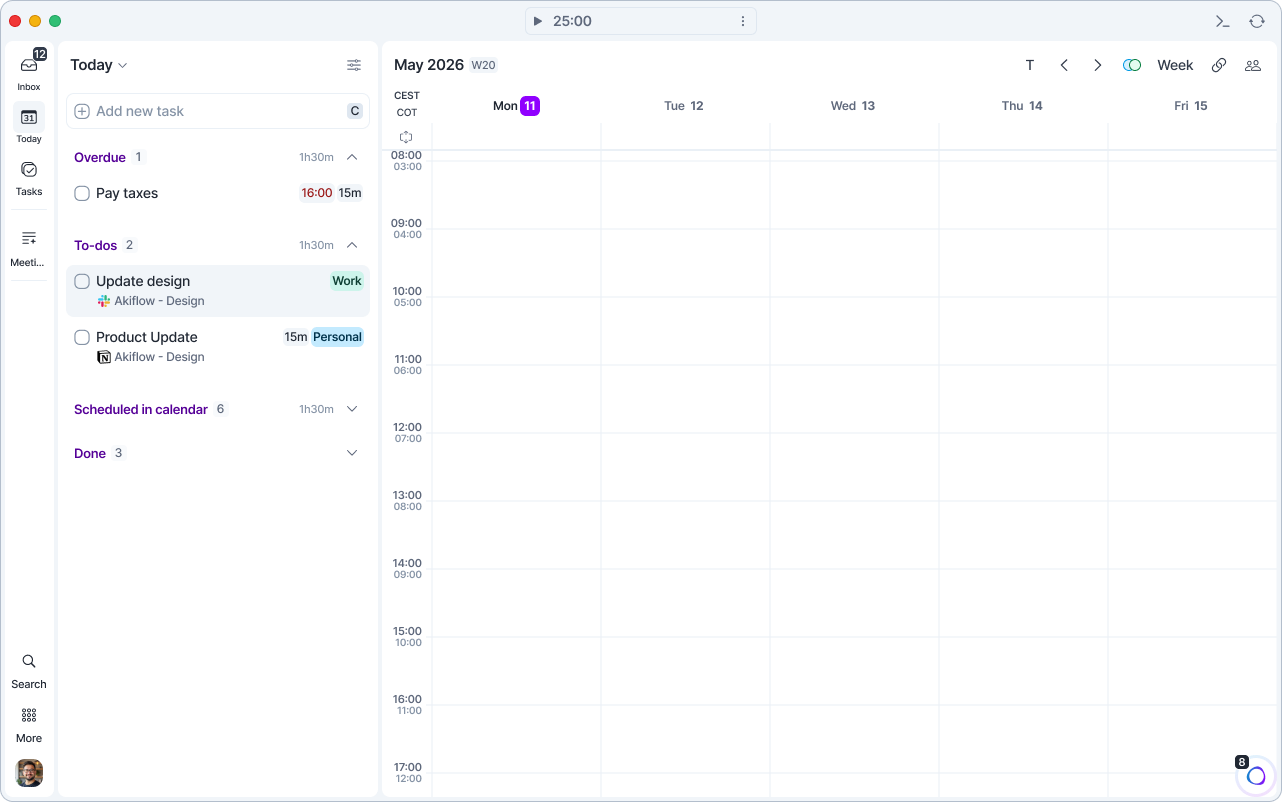Click the 16:00 overdue time
1282x802 pixels.
coord(317,193)
